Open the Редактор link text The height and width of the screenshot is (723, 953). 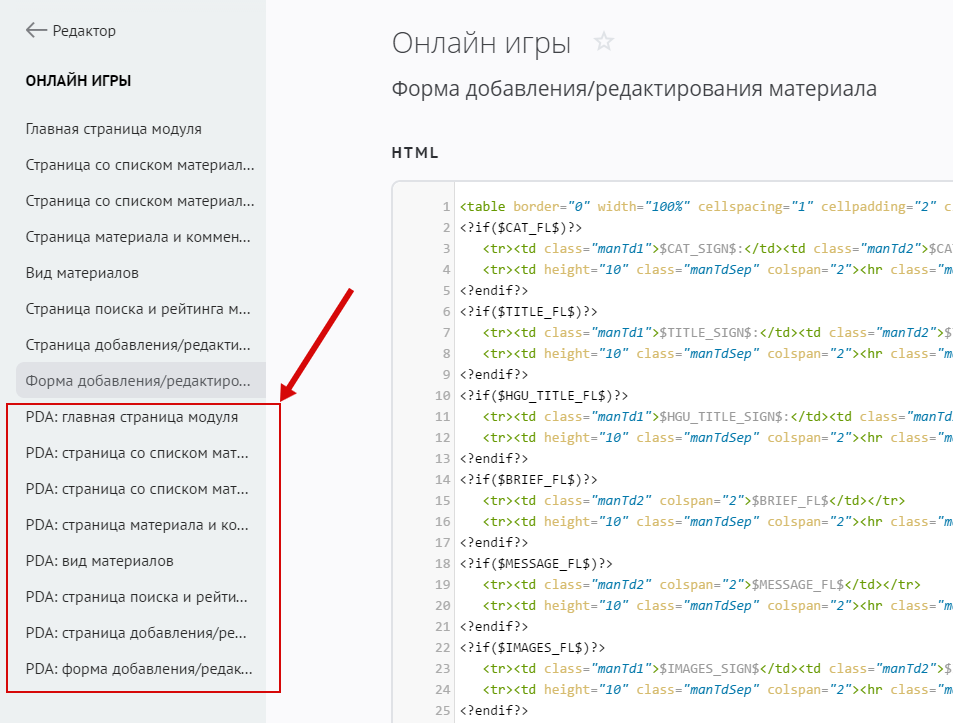click(x=84, y=31)
